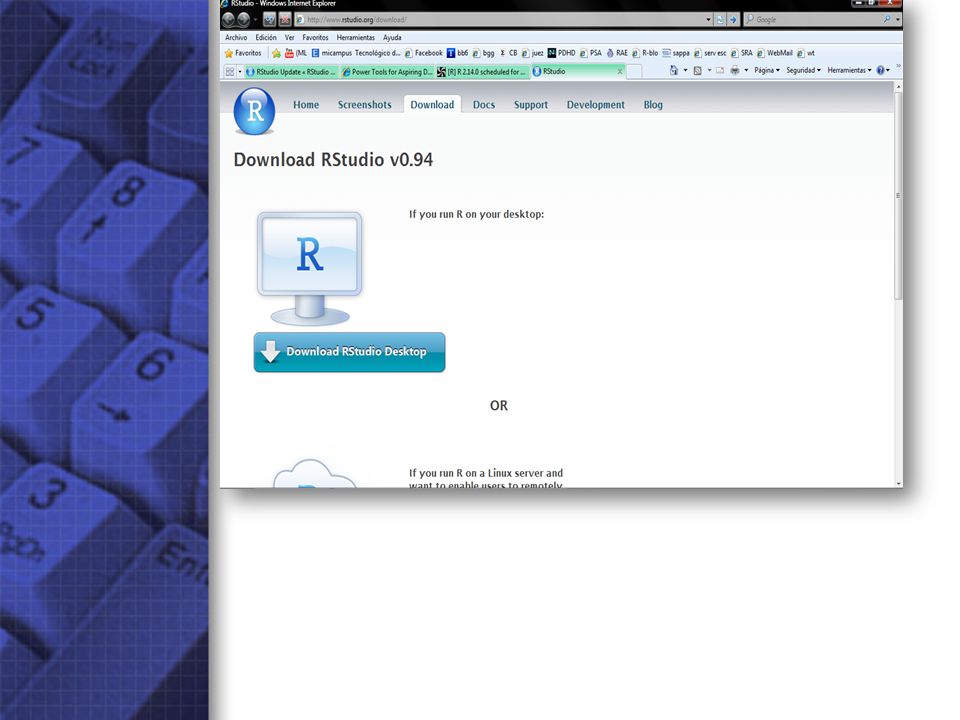Open the juez favorite link
This screenshot has width=960, height=720.
pos(533,53)
